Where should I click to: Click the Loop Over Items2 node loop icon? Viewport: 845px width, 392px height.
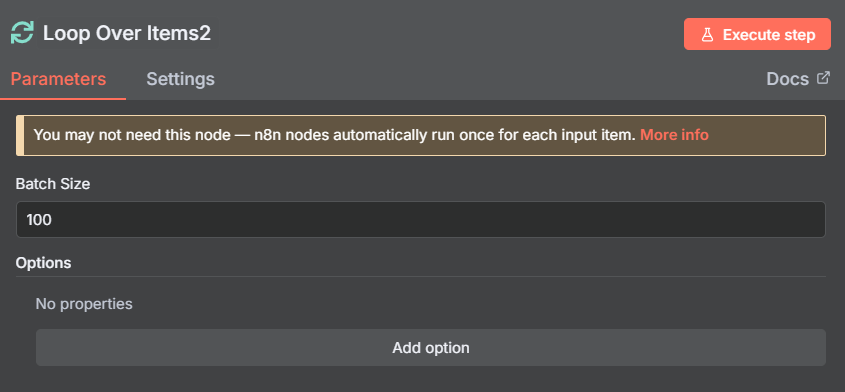[22, 33]
